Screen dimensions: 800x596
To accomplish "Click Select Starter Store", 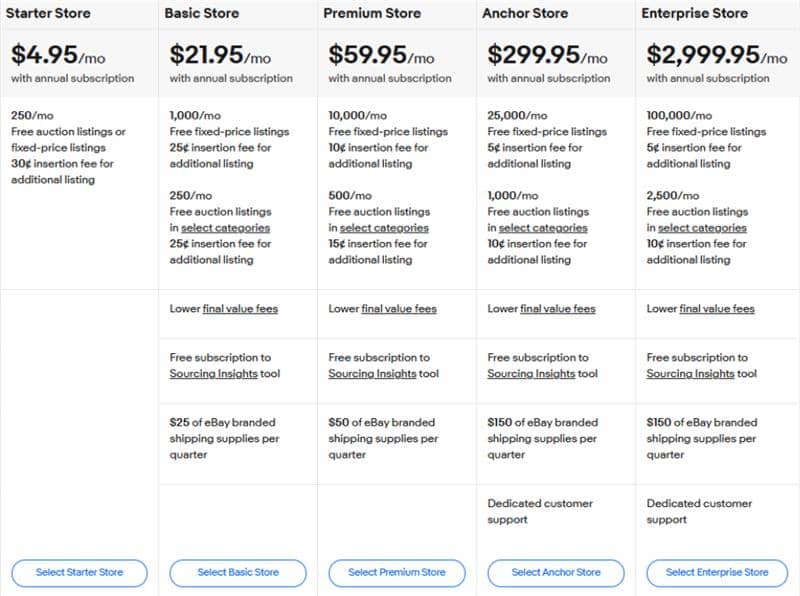I will coord(79,572).
